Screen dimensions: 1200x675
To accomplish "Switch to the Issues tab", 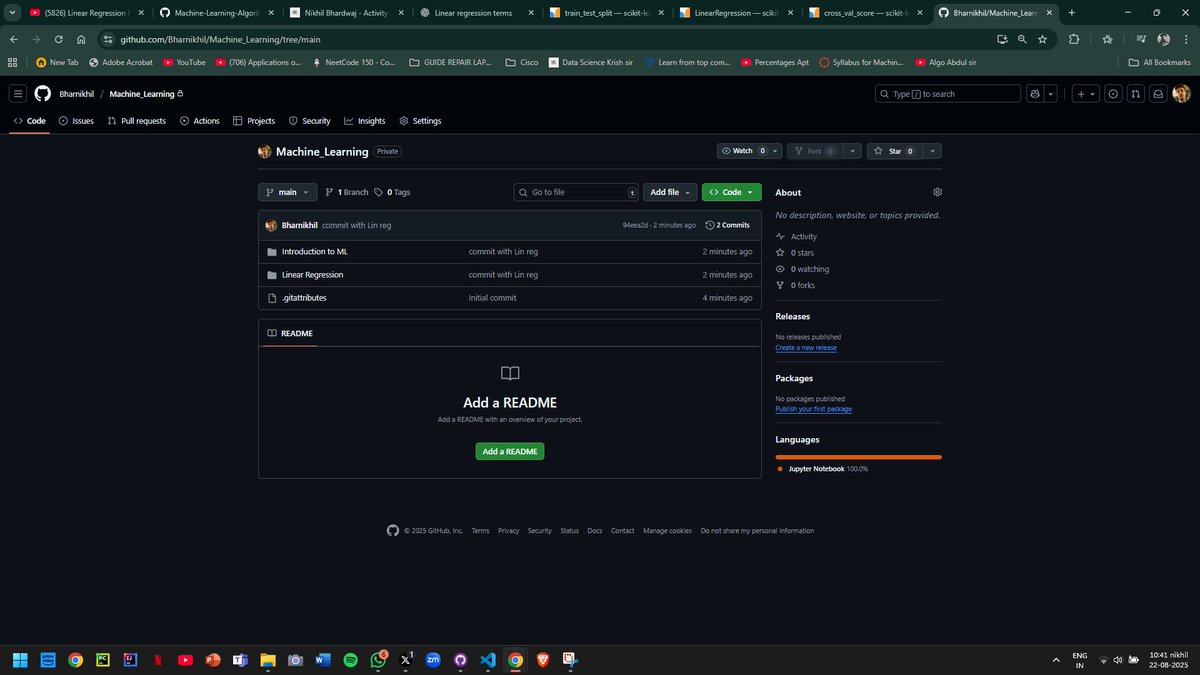I will click(x=76, y=121).
